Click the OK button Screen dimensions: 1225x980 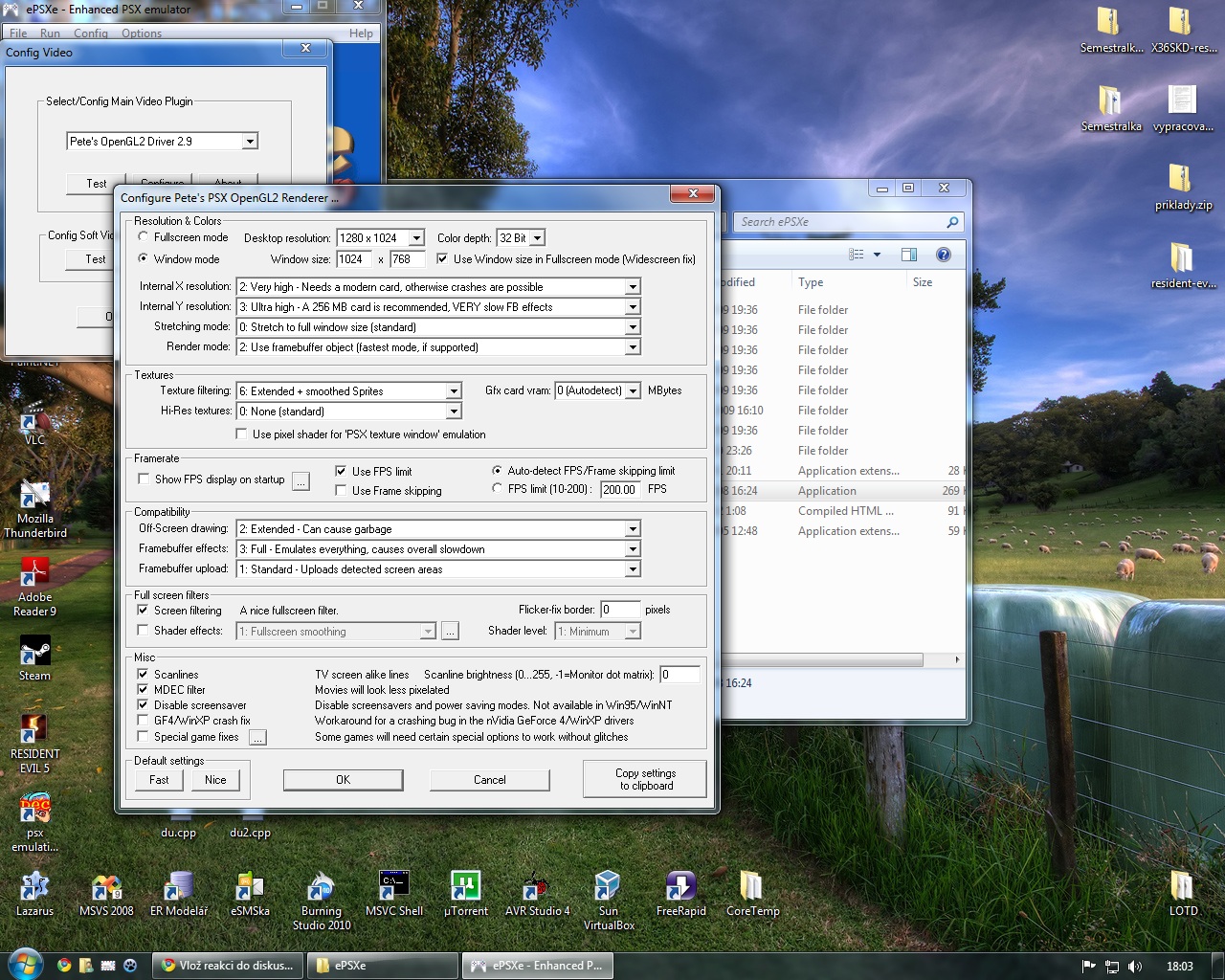343,779
